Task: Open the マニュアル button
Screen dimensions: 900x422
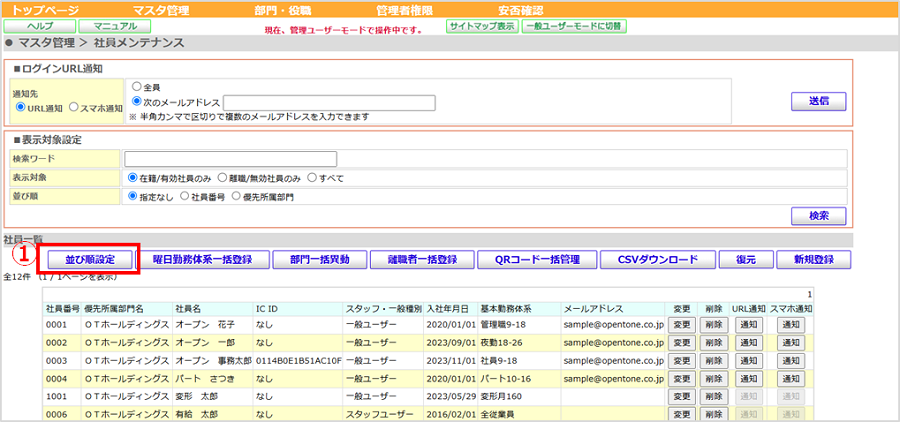Action: click(115, 26)
